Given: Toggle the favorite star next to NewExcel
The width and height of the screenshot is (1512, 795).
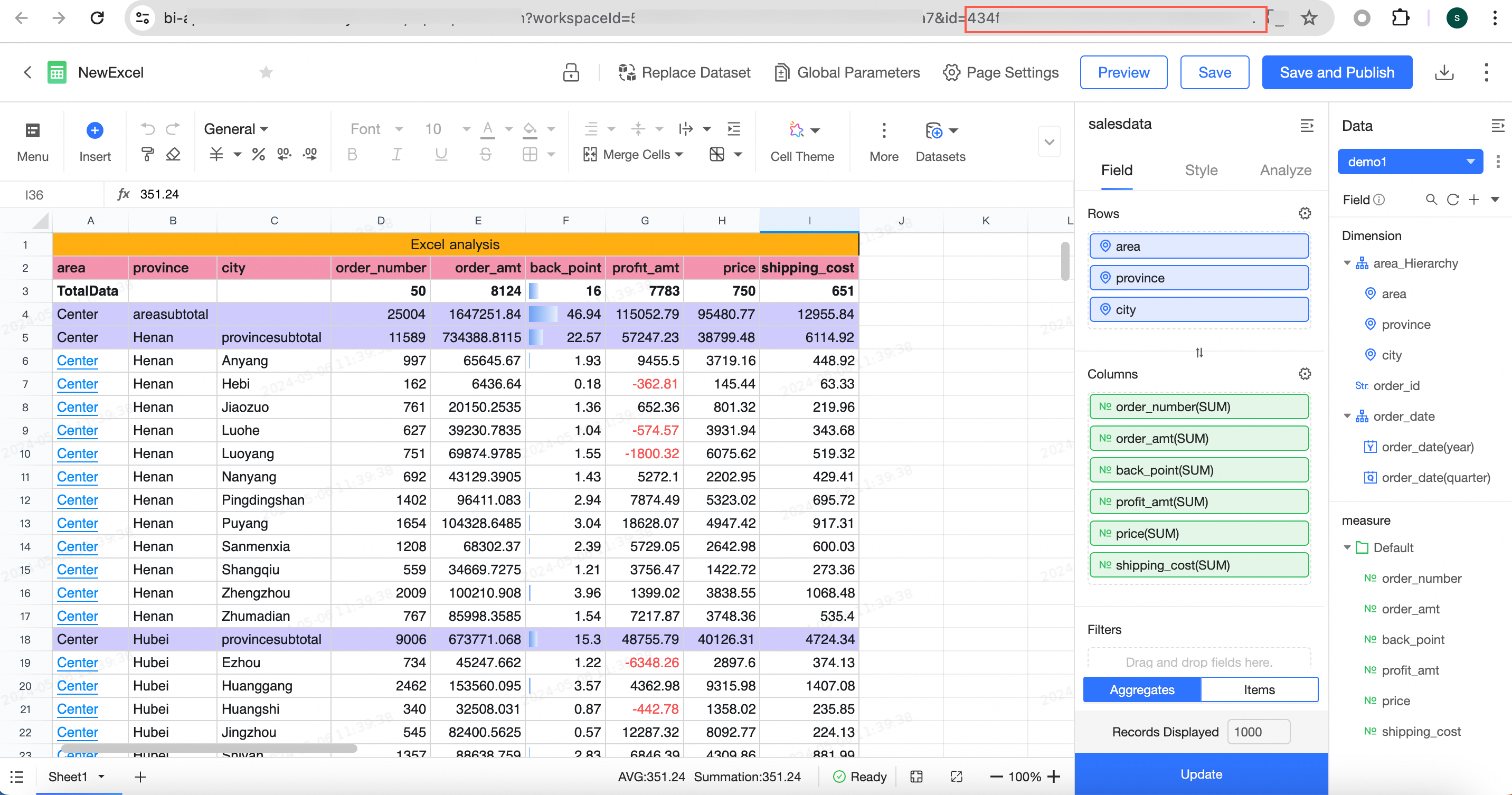Looking at the screenshot, I should pos(266,72).
